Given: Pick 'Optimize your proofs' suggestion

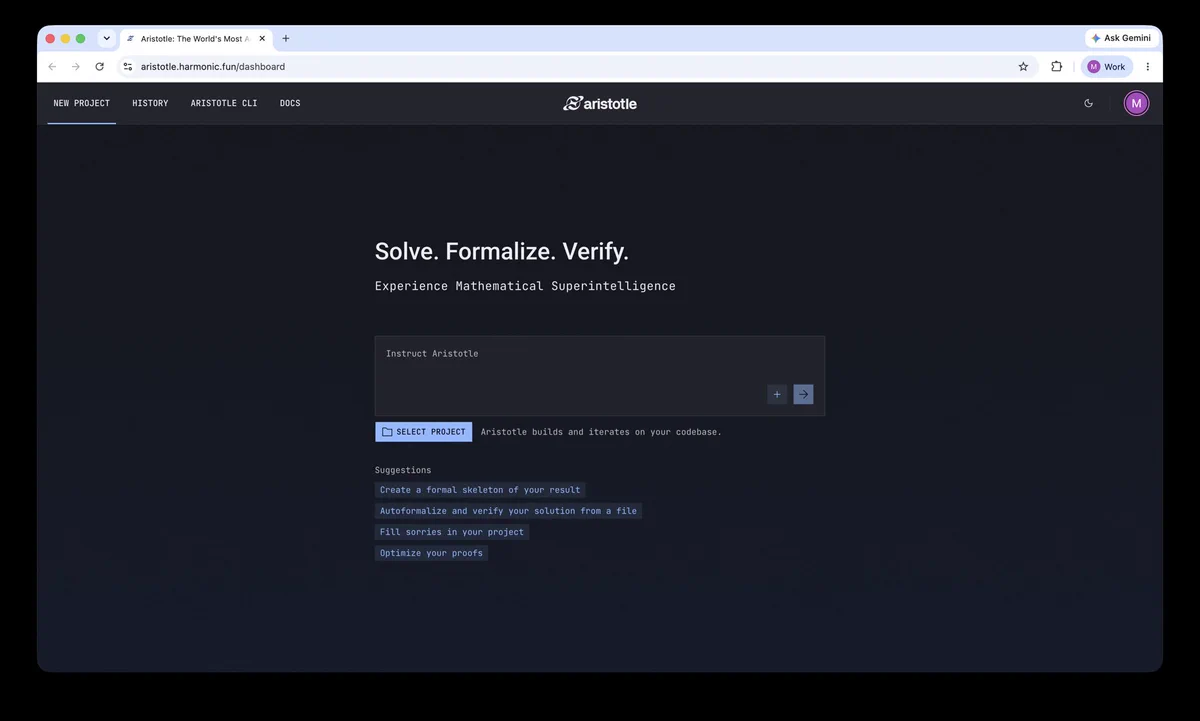Looking at the screenshot, I should click(431, 553).
